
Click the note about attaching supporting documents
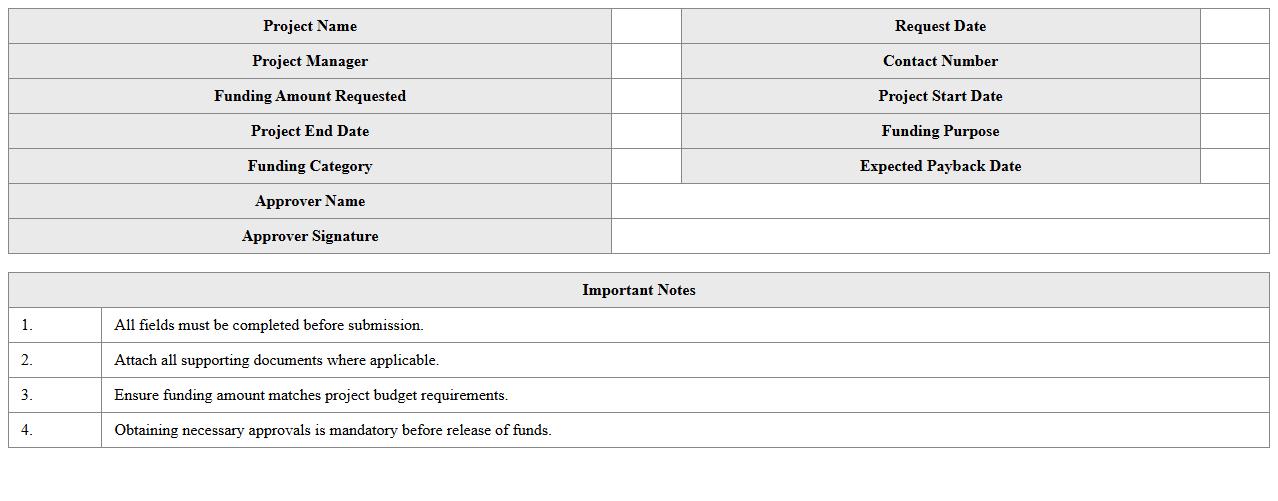277,360
